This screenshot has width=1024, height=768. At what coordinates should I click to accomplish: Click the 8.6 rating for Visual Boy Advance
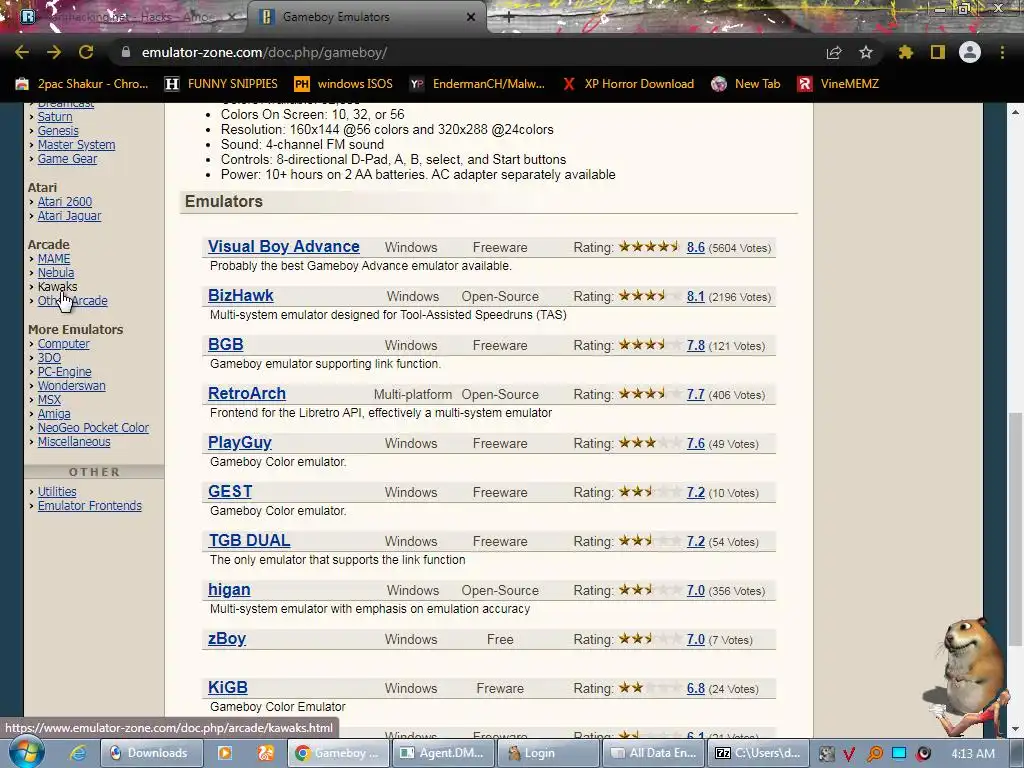pos(696,248)
